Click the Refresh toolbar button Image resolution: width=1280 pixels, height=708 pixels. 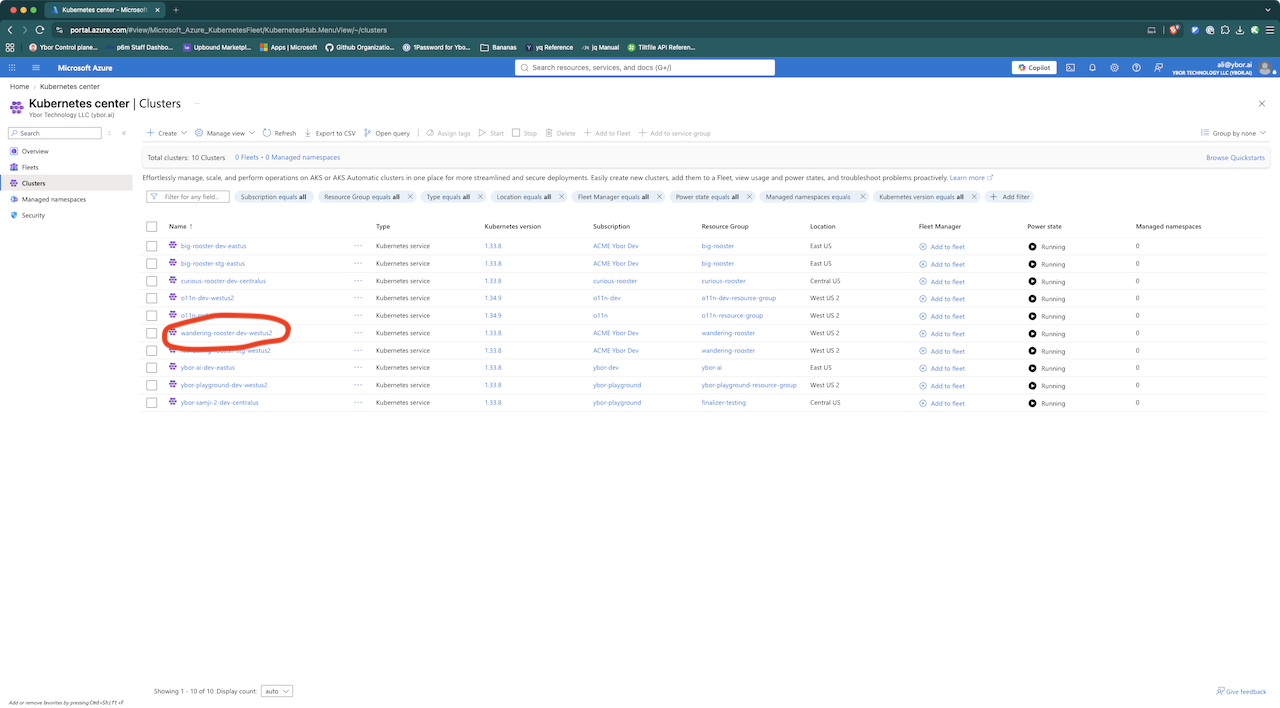click(x=279, y=133)
